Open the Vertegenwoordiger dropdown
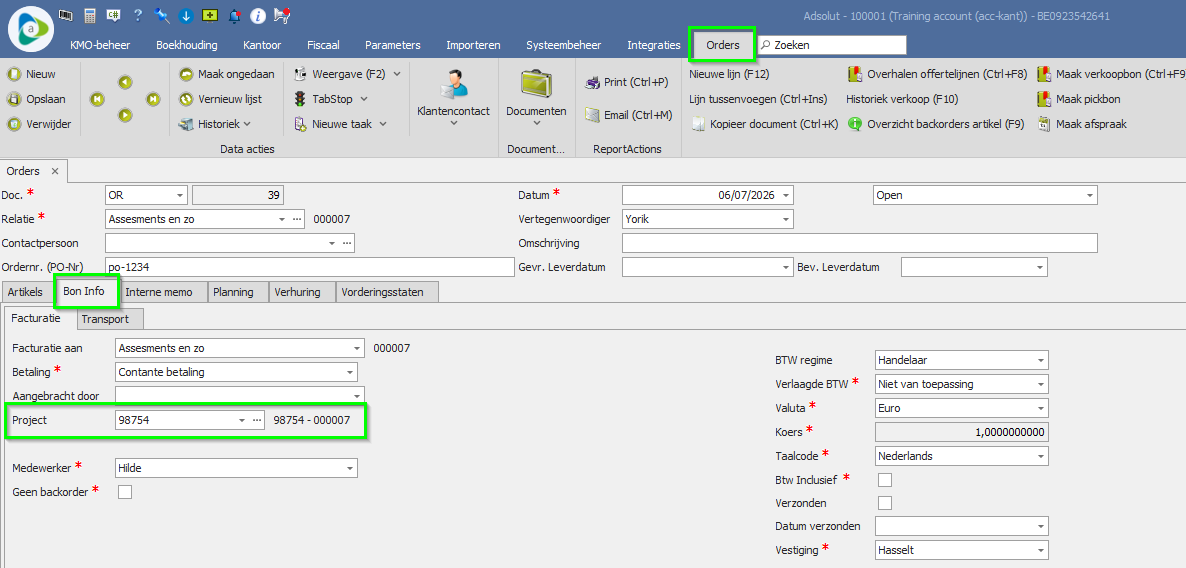The image size is (1186, 568). 787,219
